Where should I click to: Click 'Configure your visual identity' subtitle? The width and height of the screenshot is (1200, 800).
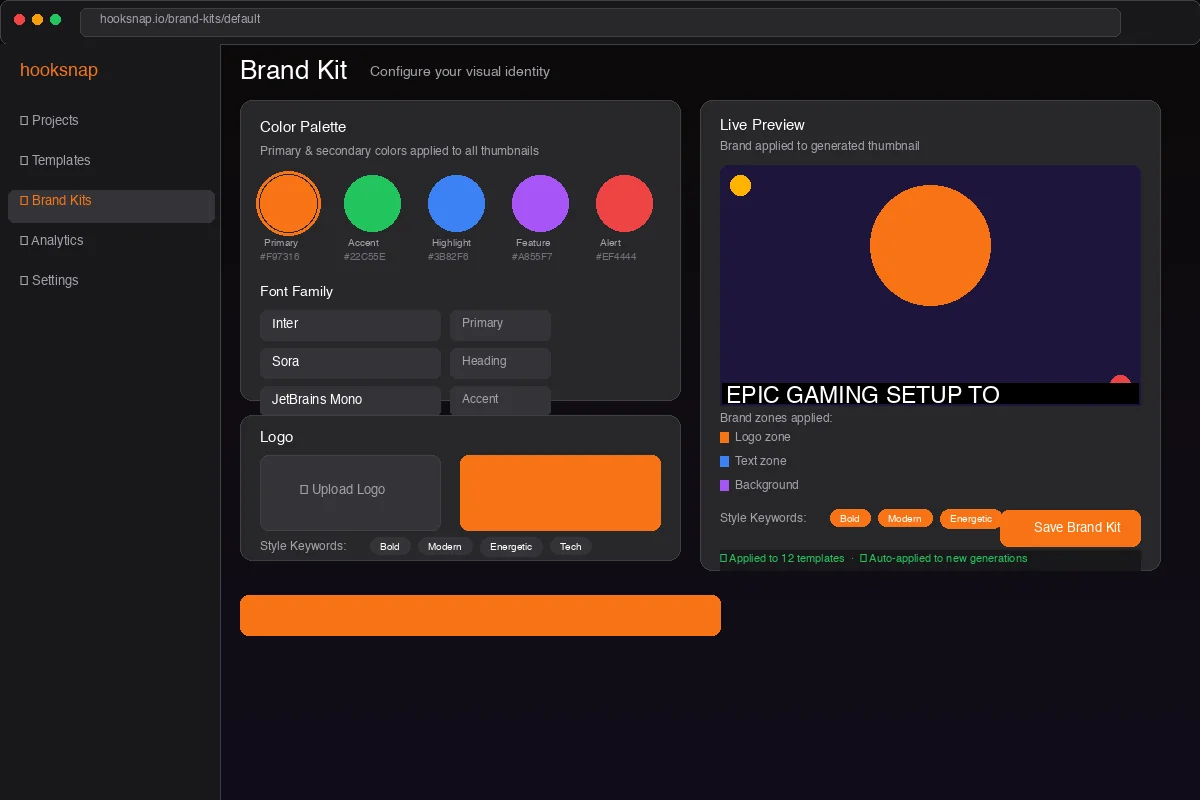(460, 71)
